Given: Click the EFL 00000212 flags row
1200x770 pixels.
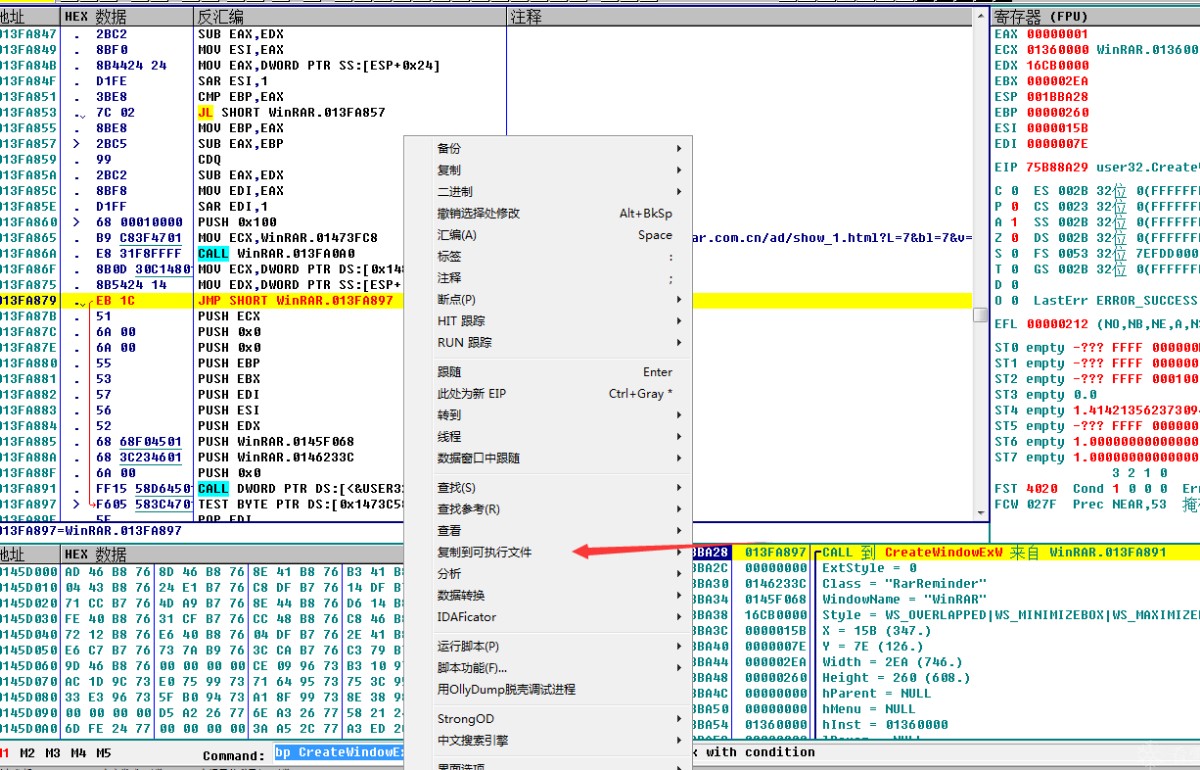Looking at the screenshot, I should tap(1096, 323).
